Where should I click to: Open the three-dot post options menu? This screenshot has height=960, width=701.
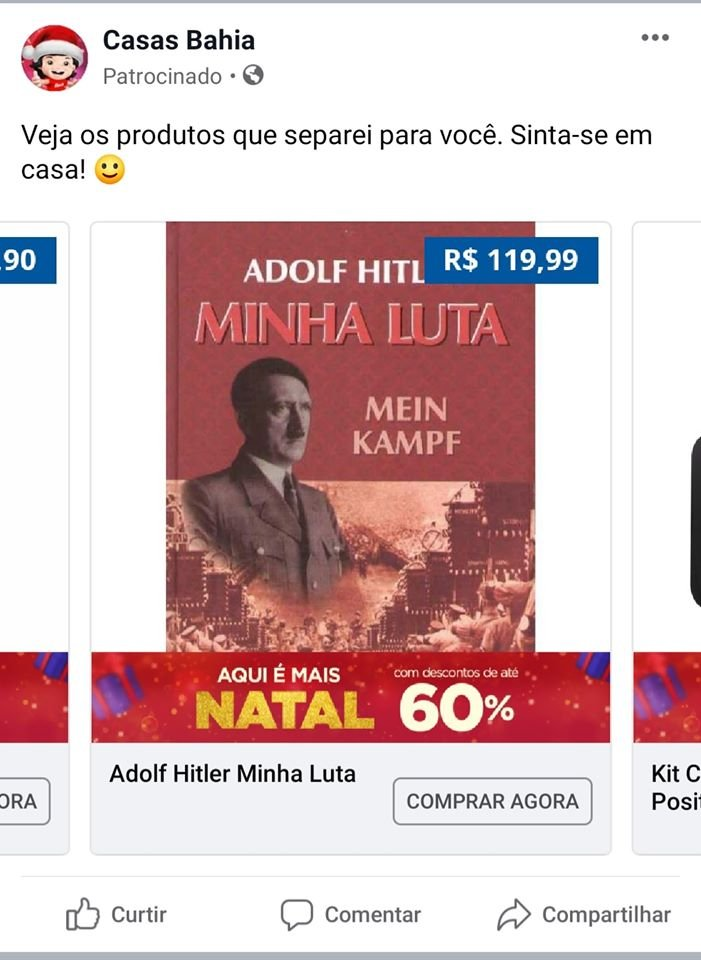pyautogui.click(x=654, y=37)
